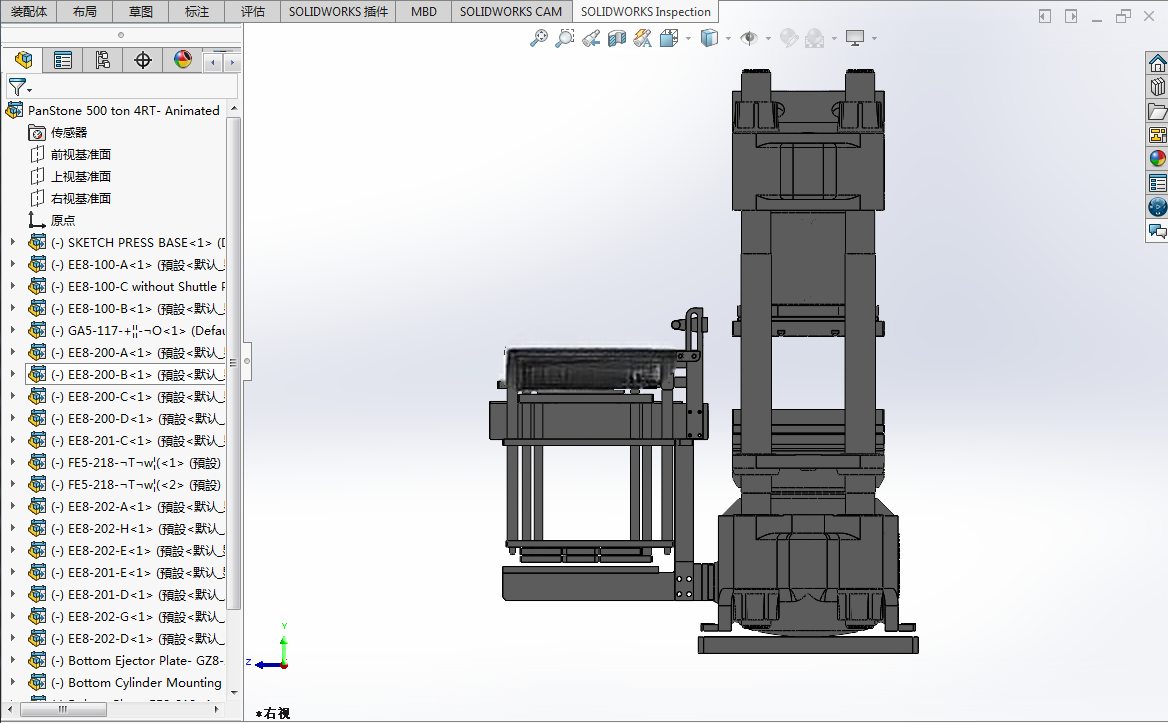
Task: Open the 装配体 ribbon tab
Action: coord(28,11)
